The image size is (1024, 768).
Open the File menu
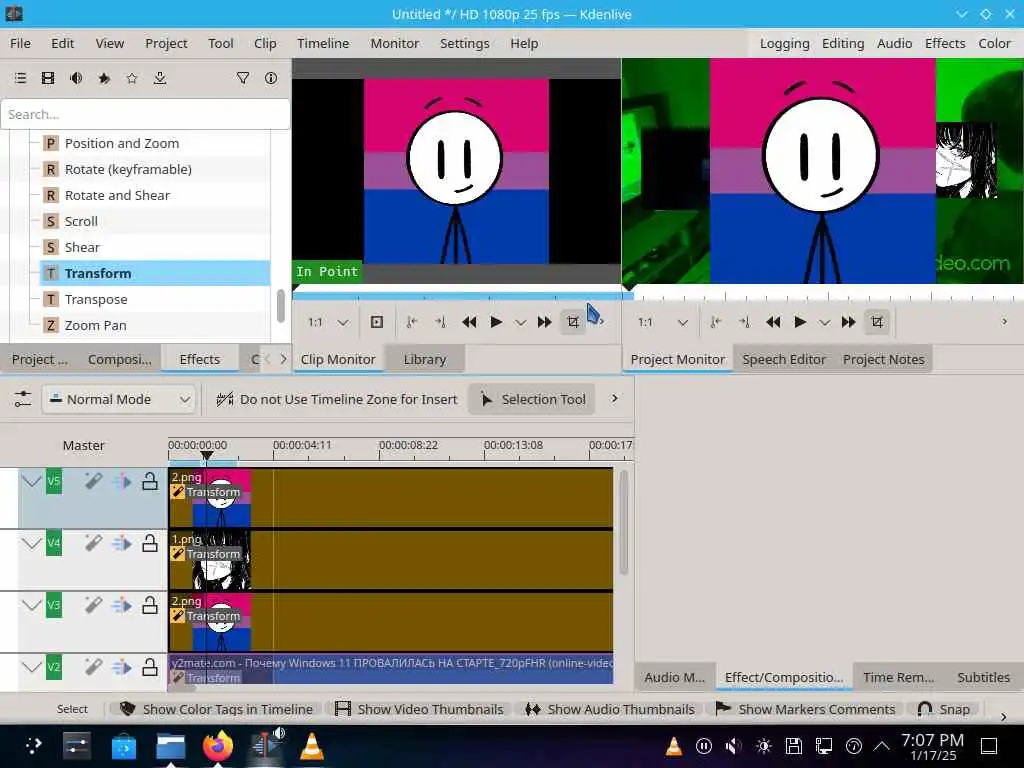coord(20,43)
